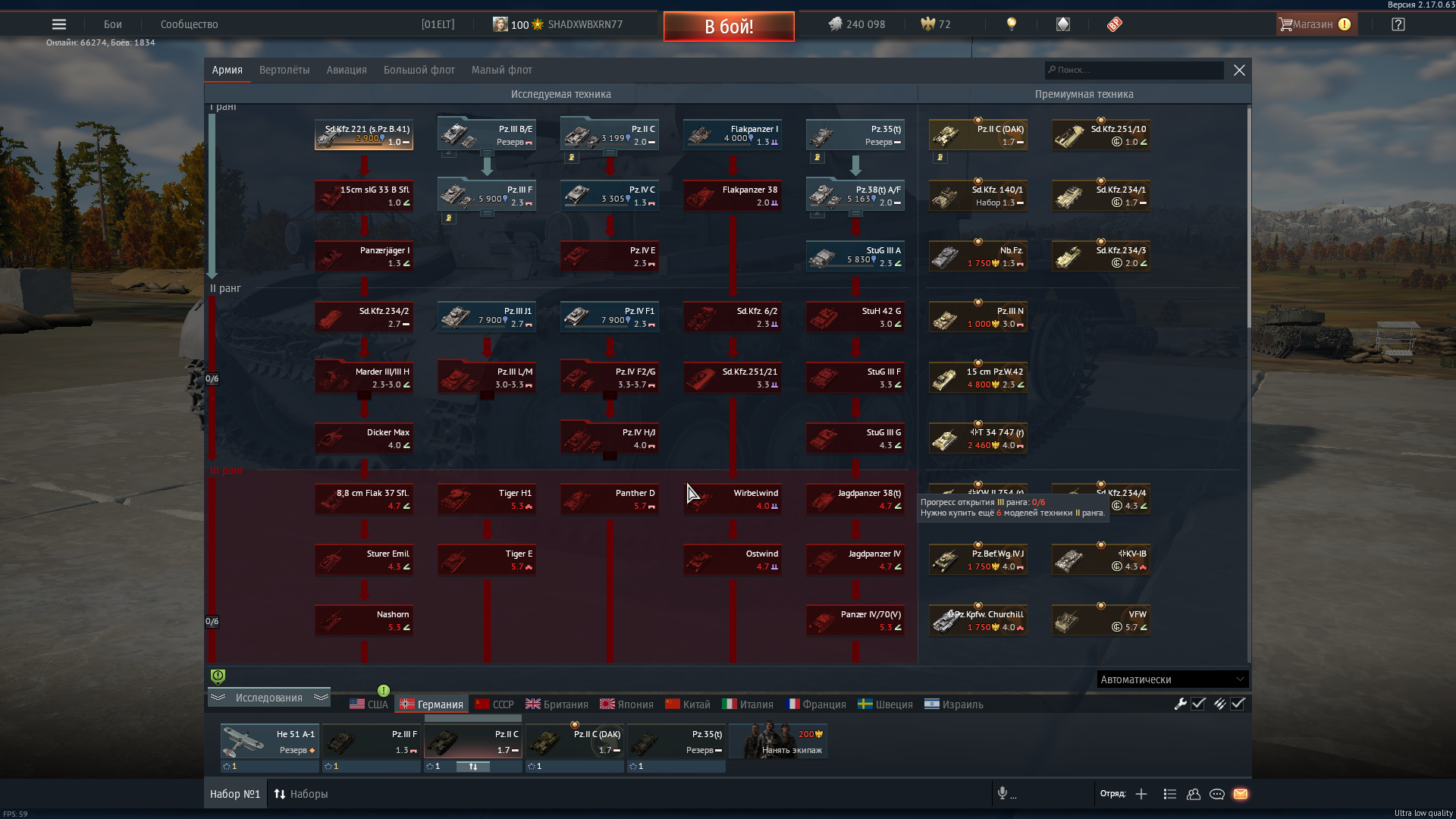Image resolution: width=1456 pixels, height=819 pixels.
Task: Enable automatic ammo refill checkbox
Action: (1238, 704)
